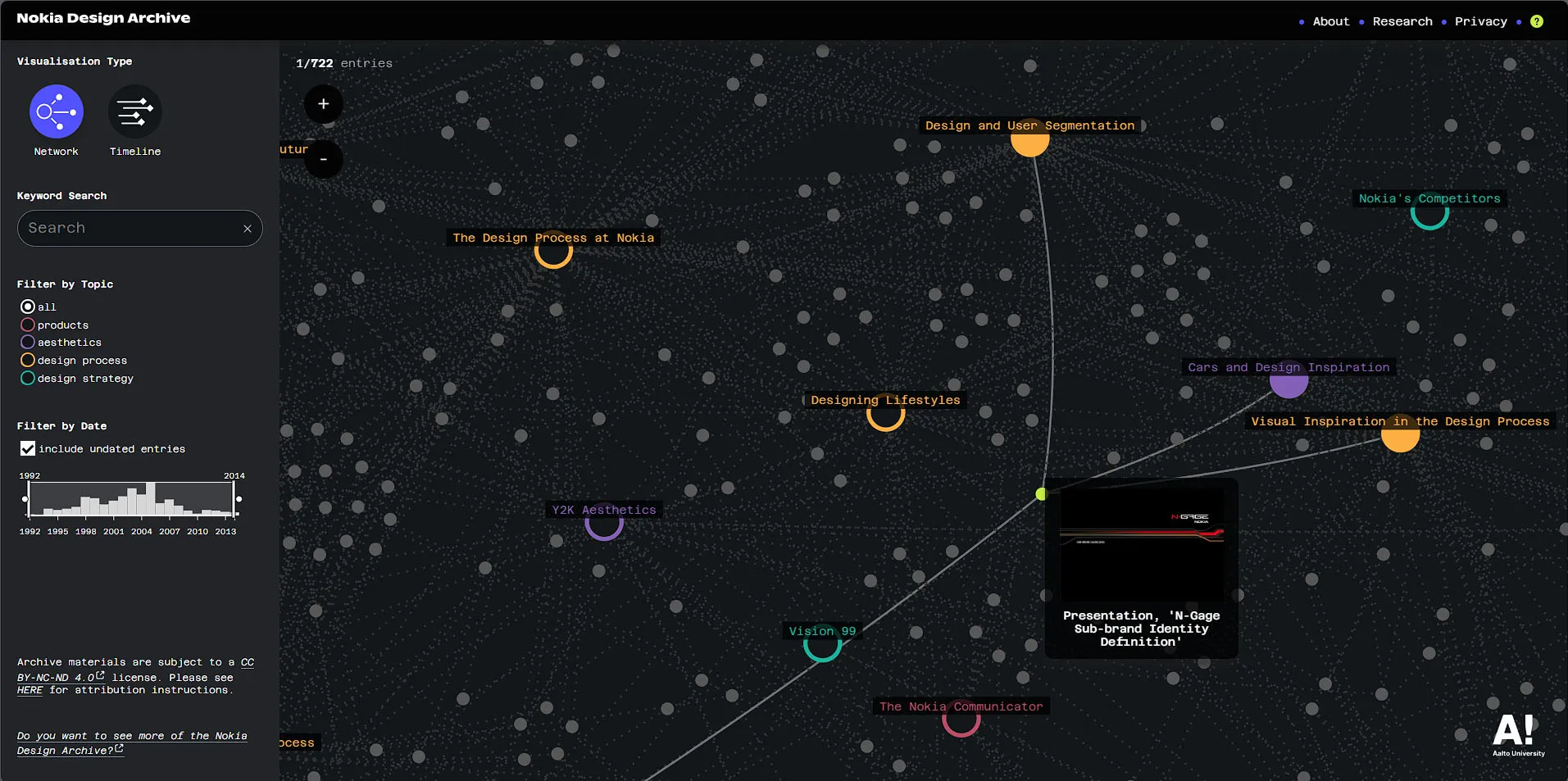Filter by the 'products' topic
The image size is (1568, 781).
[28, 325]
